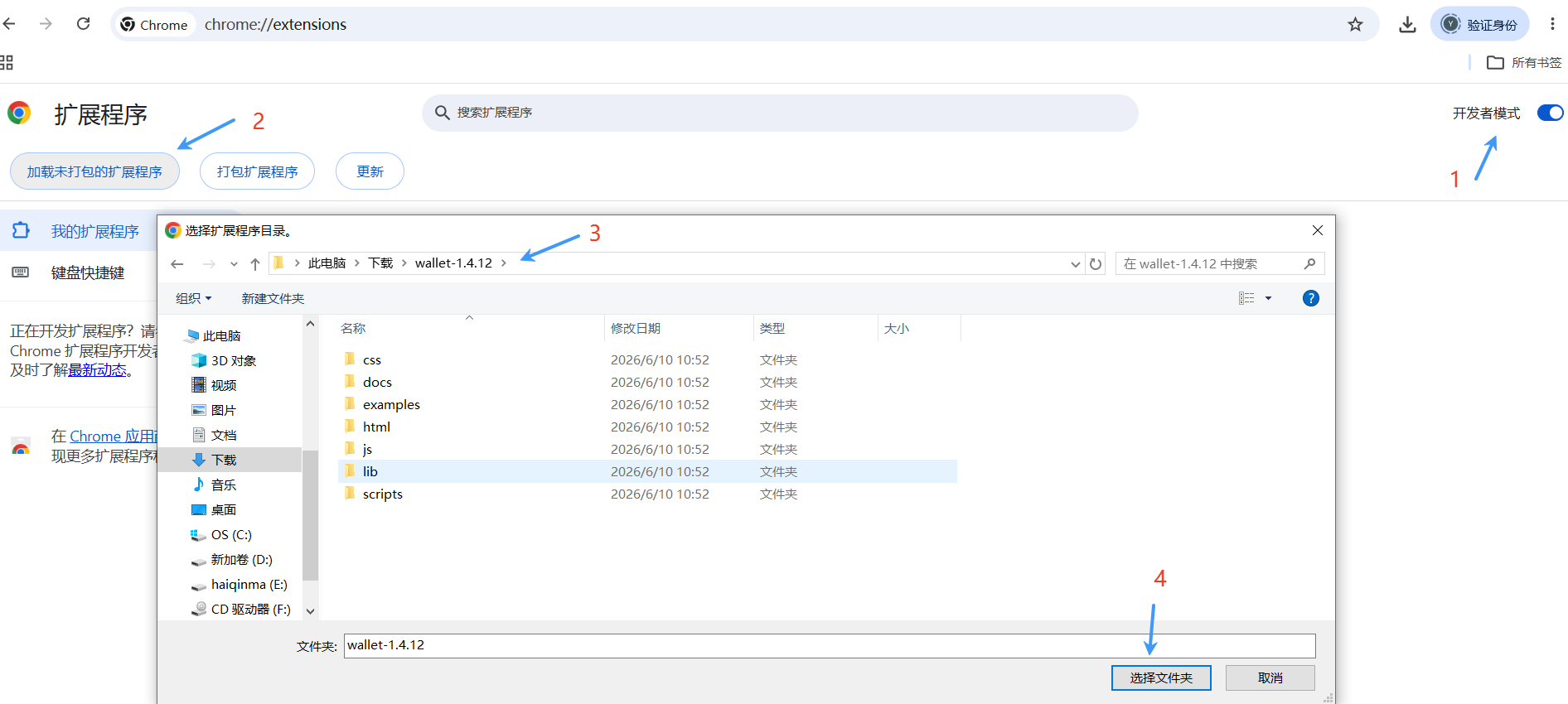This screenshot has height=704, width=1568.
Task: Bookmark this page with the star icon
Action: (1355, 25)
